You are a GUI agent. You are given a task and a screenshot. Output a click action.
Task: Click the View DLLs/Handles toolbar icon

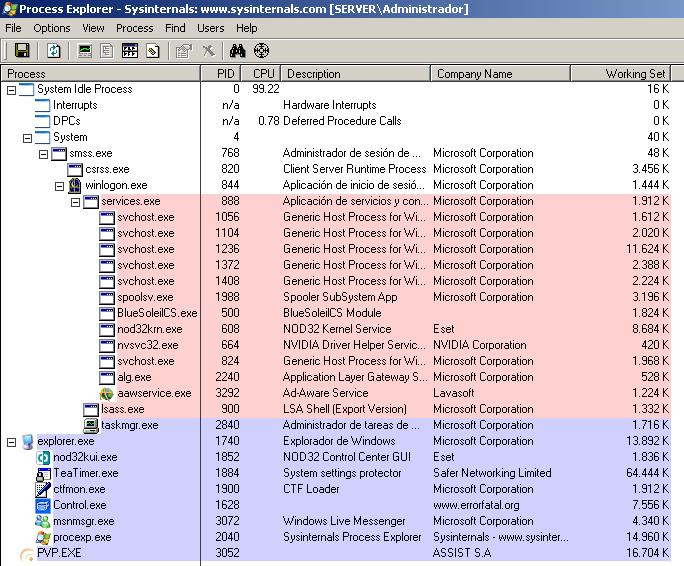pyautogui.click(x=153, y=51)
